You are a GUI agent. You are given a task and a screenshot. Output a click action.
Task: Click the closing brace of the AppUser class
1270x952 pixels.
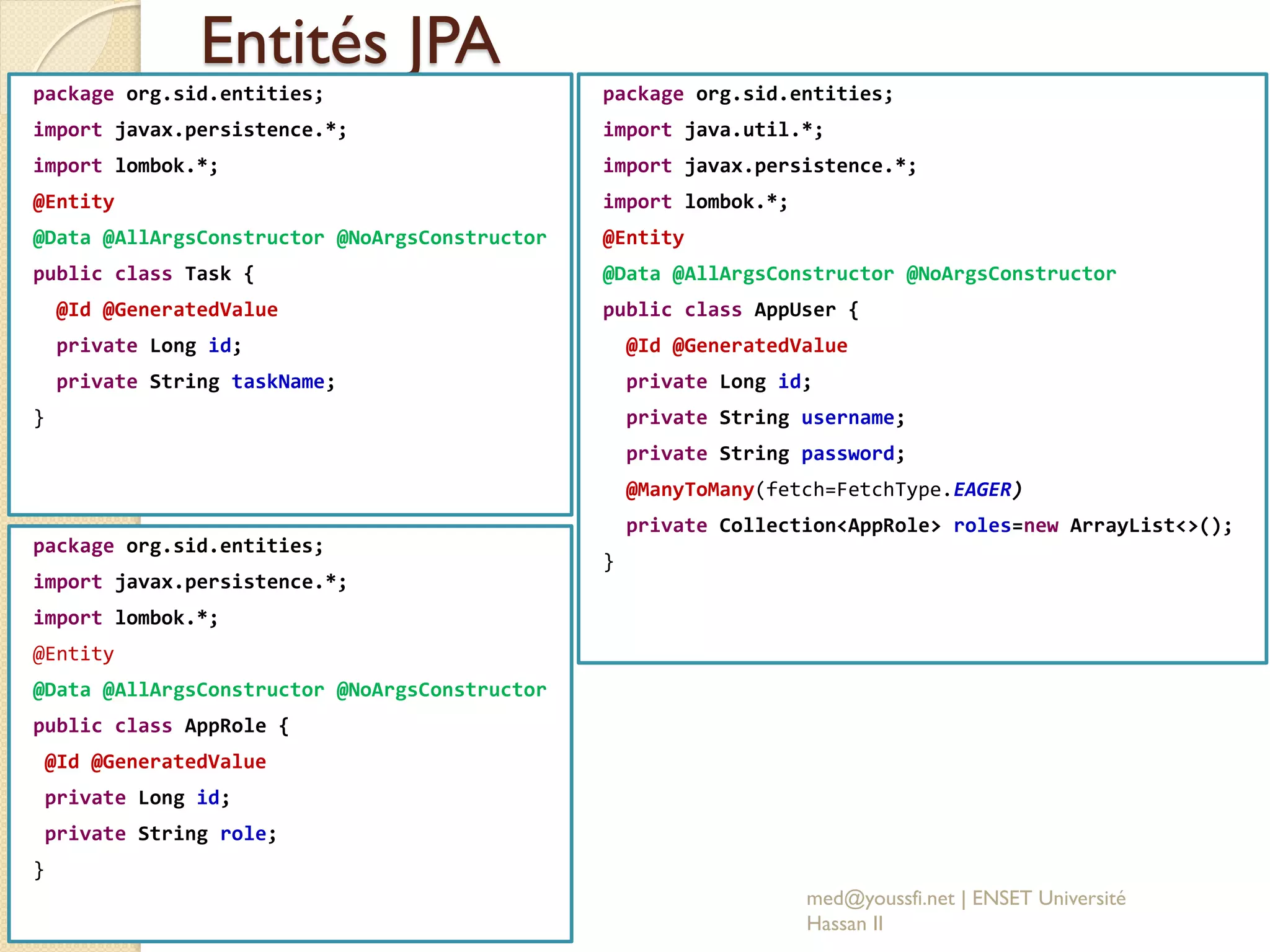609,562
